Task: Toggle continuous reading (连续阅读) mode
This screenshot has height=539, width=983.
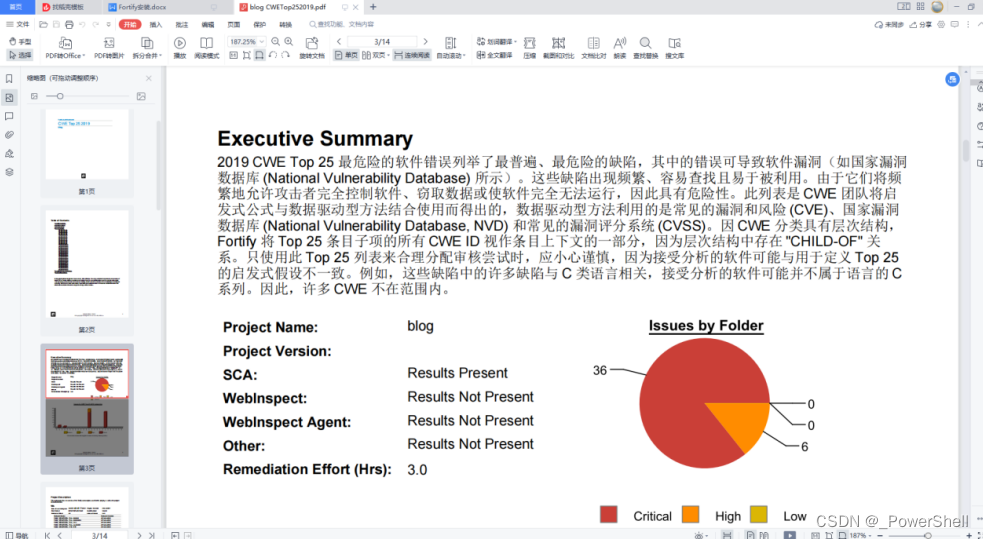Action: point(412,55)
